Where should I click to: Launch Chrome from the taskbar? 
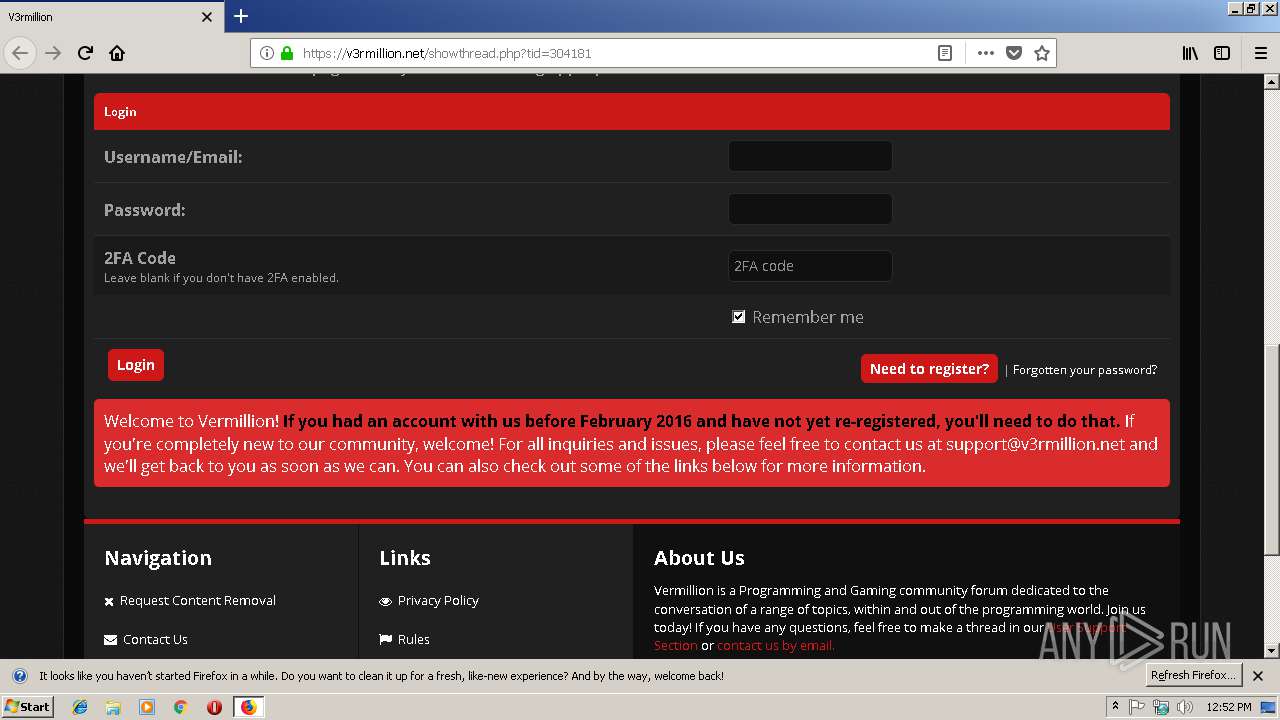coord(180,707)
